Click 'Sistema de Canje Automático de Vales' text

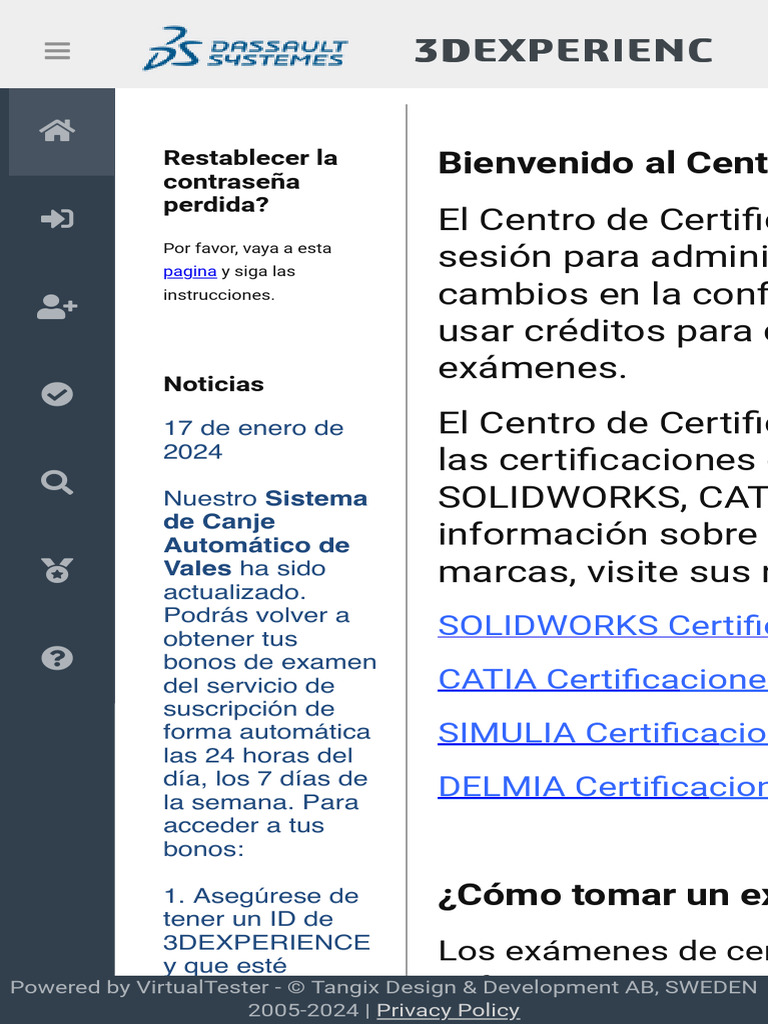tap(265, 533)
